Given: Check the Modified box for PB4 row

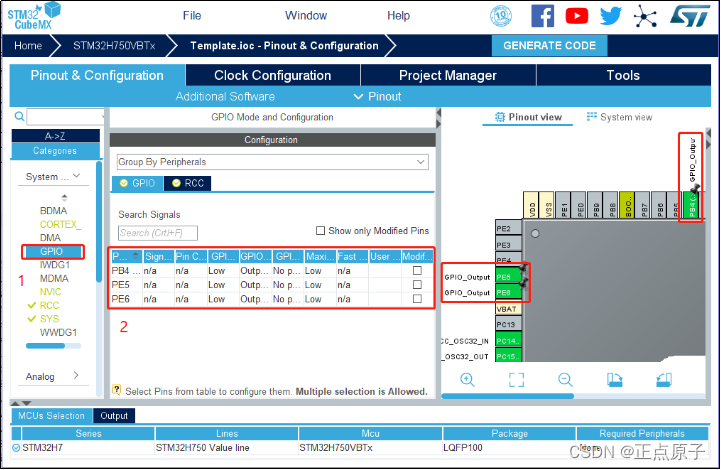Looking at the screenshot, I should (417, 270).
